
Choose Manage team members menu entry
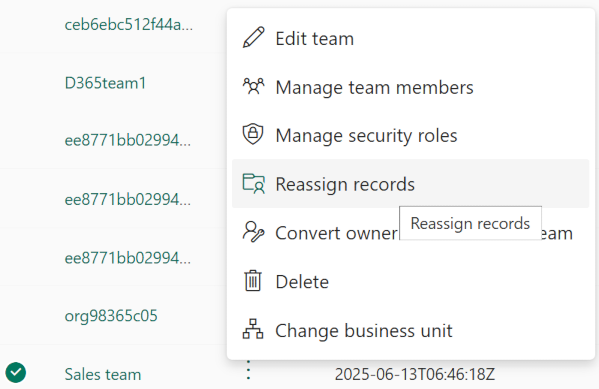[410, 87]
